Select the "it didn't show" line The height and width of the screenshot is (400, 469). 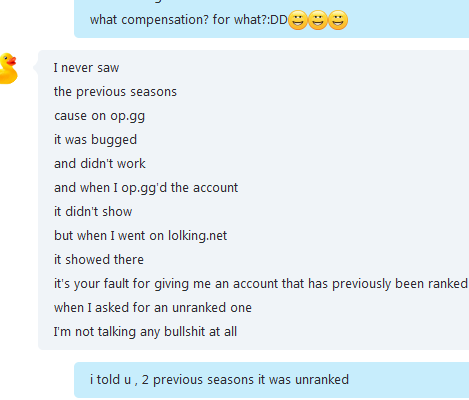pos(93,212)
